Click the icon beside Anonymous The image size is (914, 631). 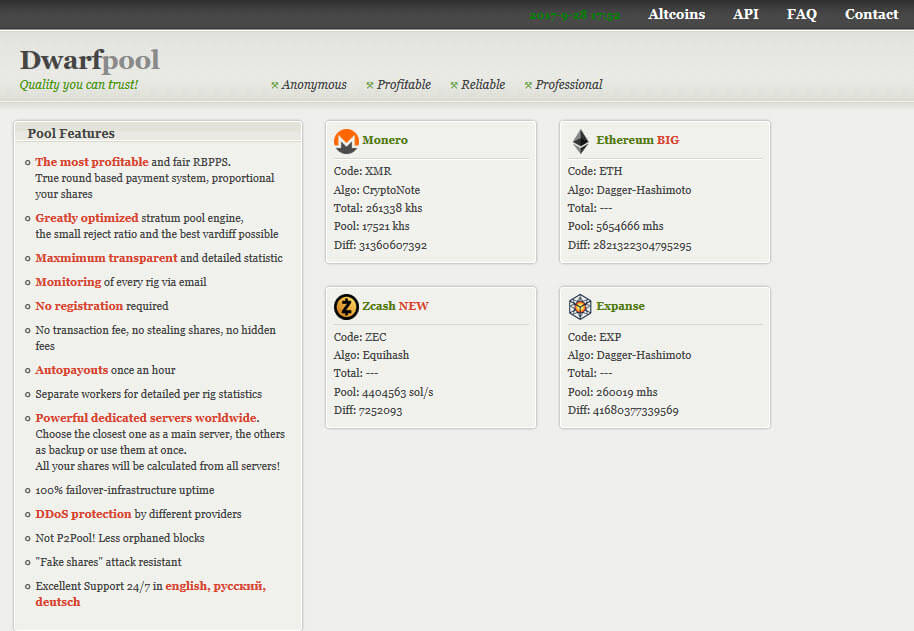(x=275, y=85)
